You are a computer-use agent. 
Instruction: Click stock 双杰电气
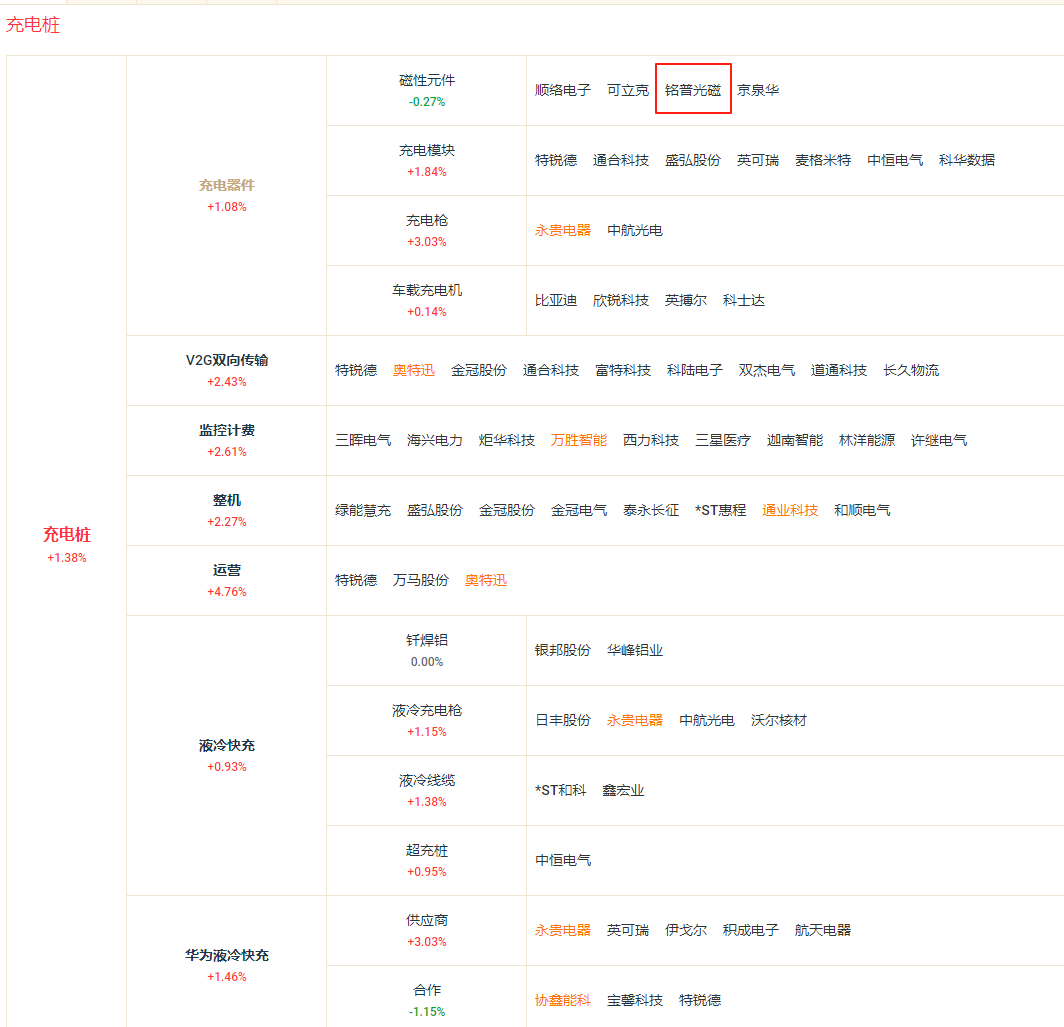[767, 370]
